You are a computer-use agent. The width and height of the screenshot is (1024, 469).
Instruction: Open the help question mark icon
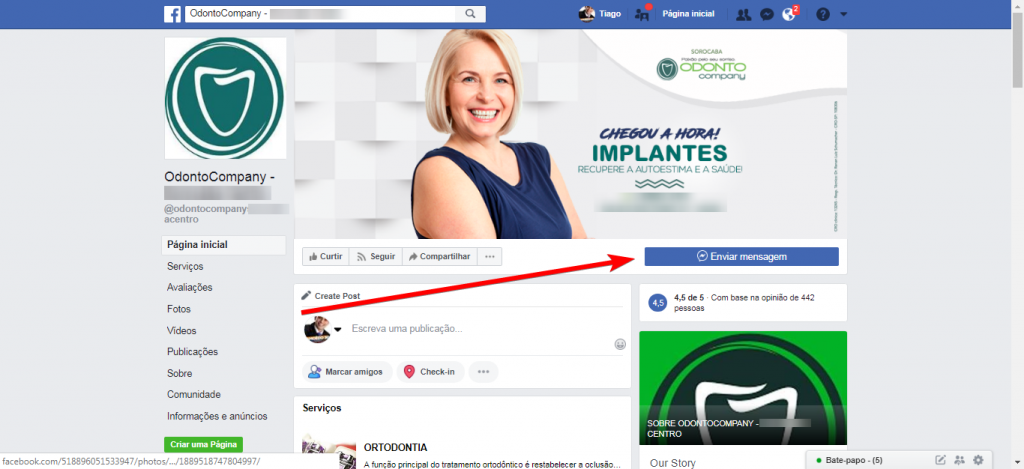click(823, 14)
